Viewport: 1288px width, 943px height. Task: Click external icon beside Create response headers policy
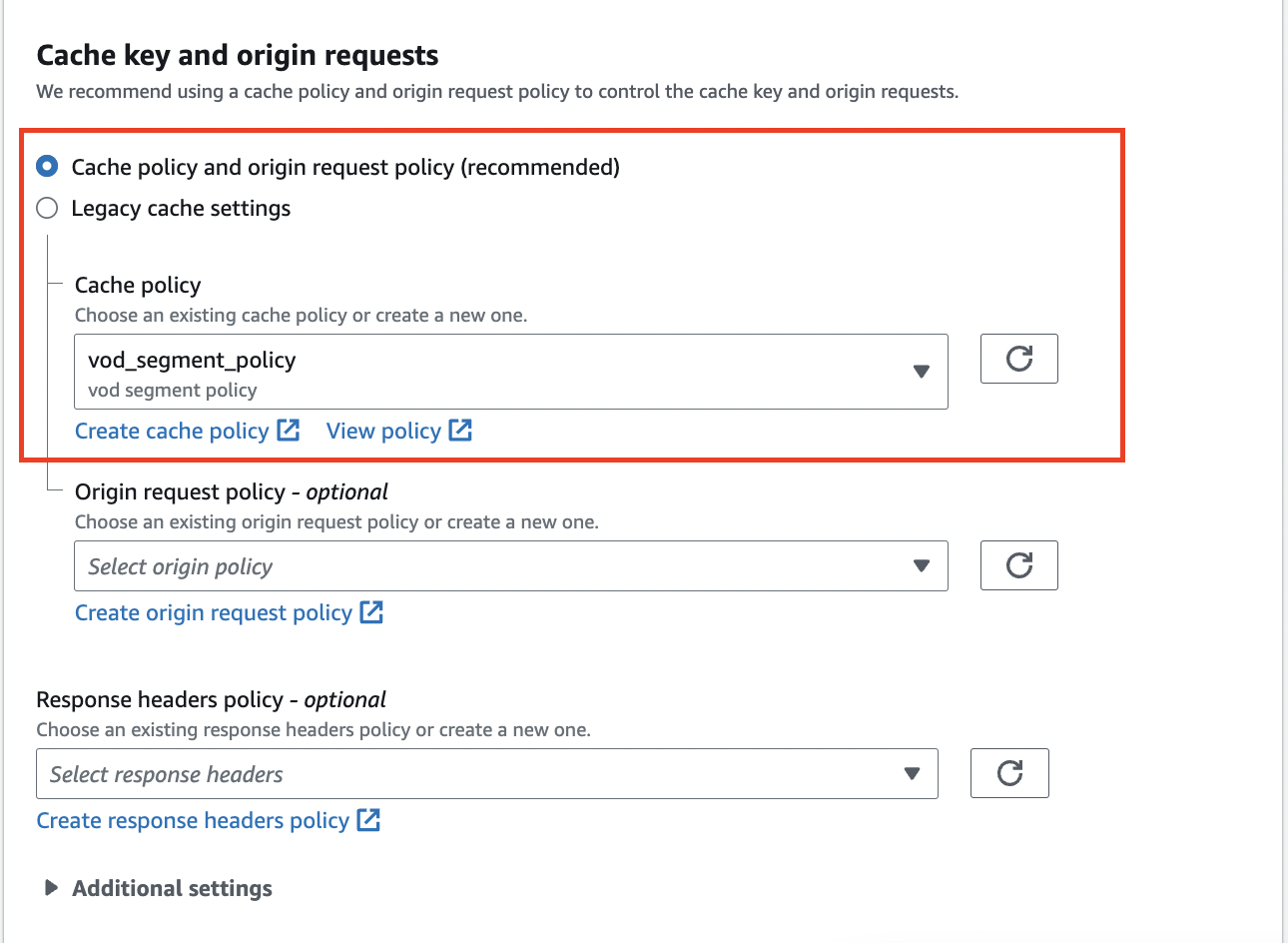click(x=368, y=820)
